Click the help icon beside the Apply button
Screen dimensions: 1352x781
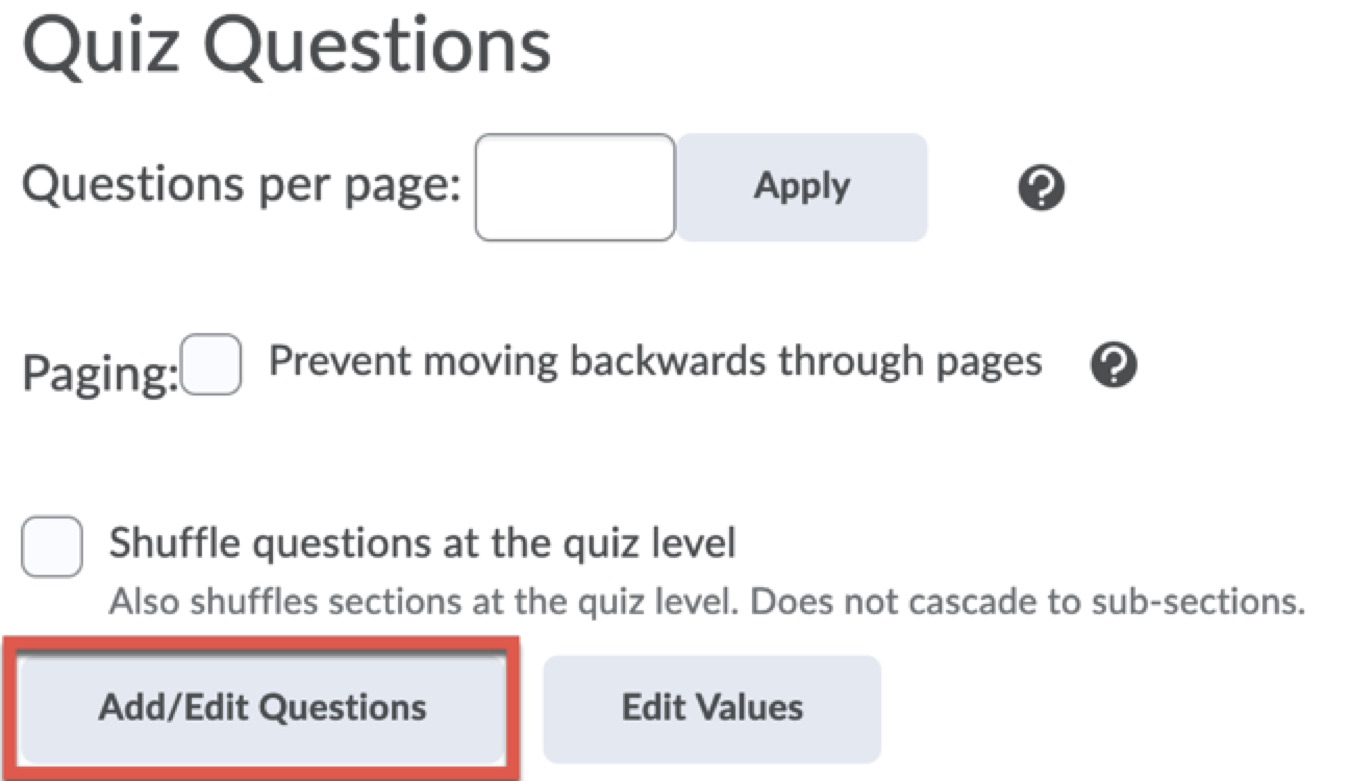tap(1042, 188)
